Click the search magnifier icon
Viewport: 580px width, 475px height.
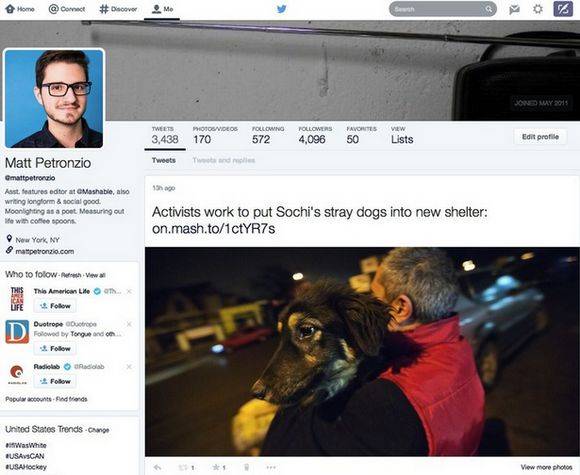point(489,9)
